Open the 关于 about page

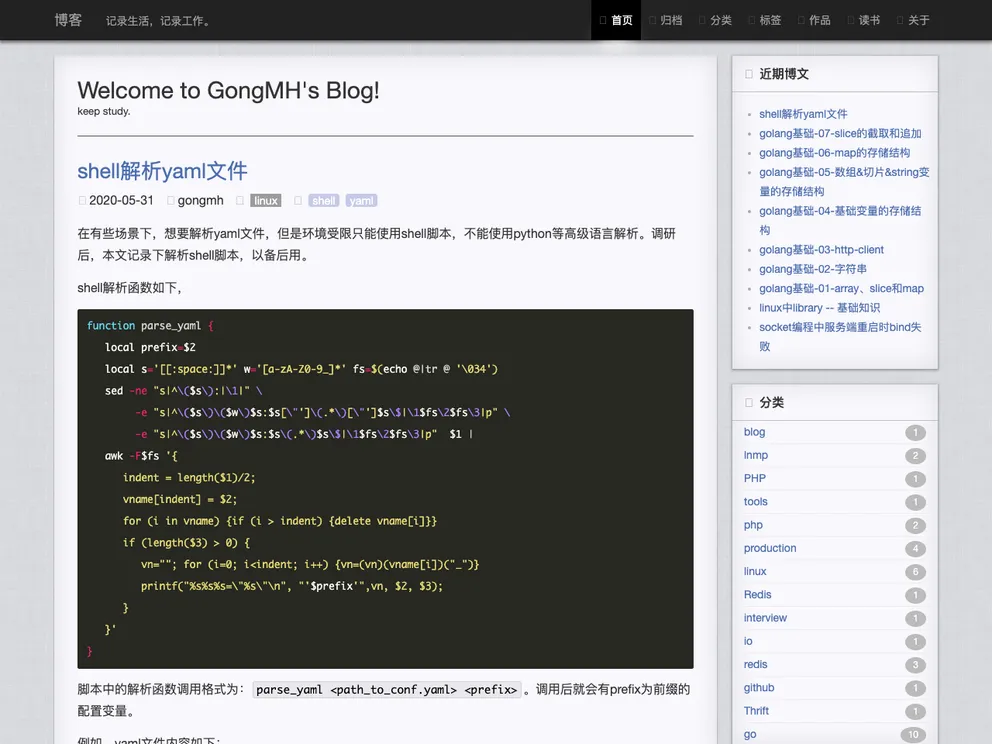(914, 20)
